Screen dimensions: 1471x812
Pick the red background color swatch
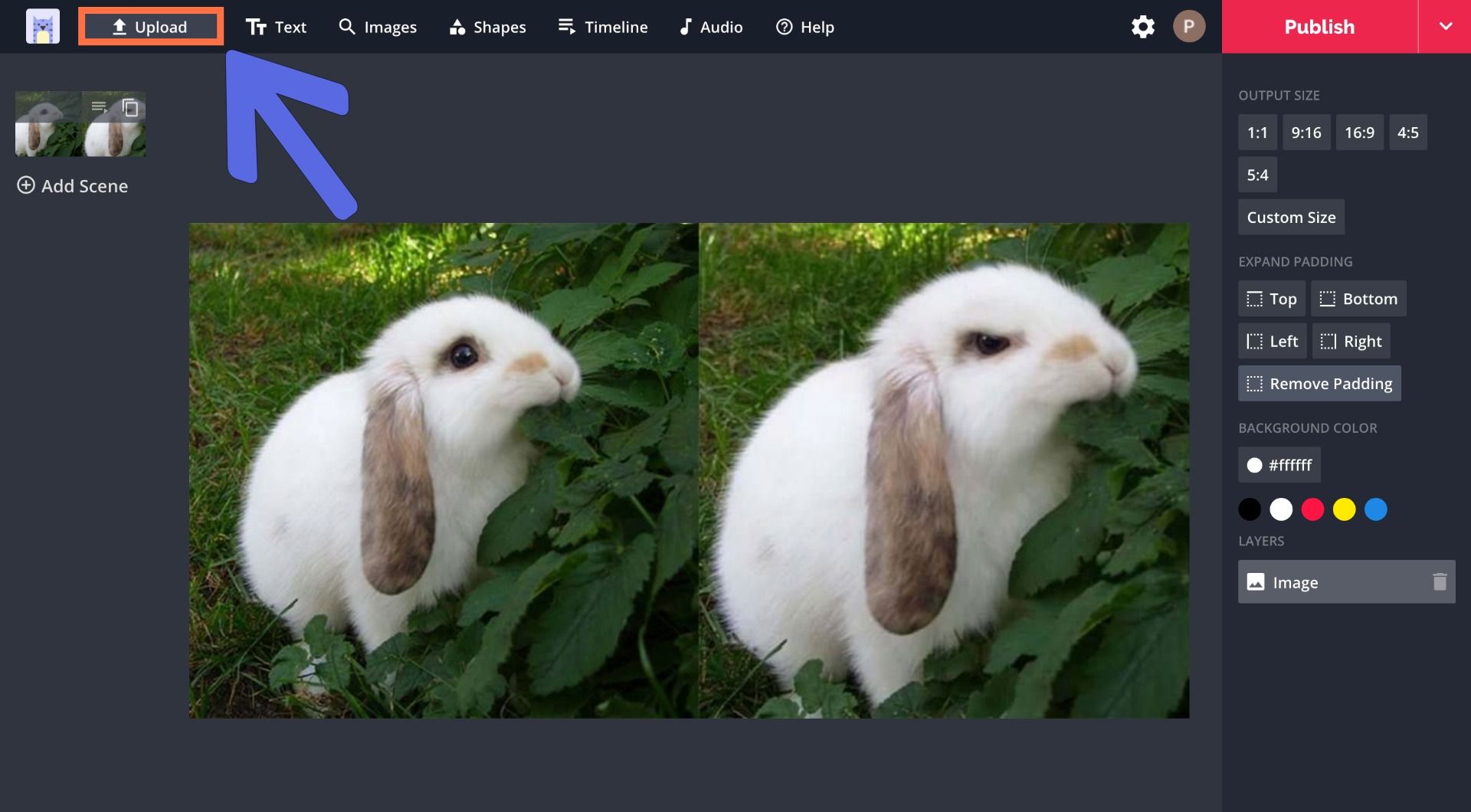(x=1312, y=509)
